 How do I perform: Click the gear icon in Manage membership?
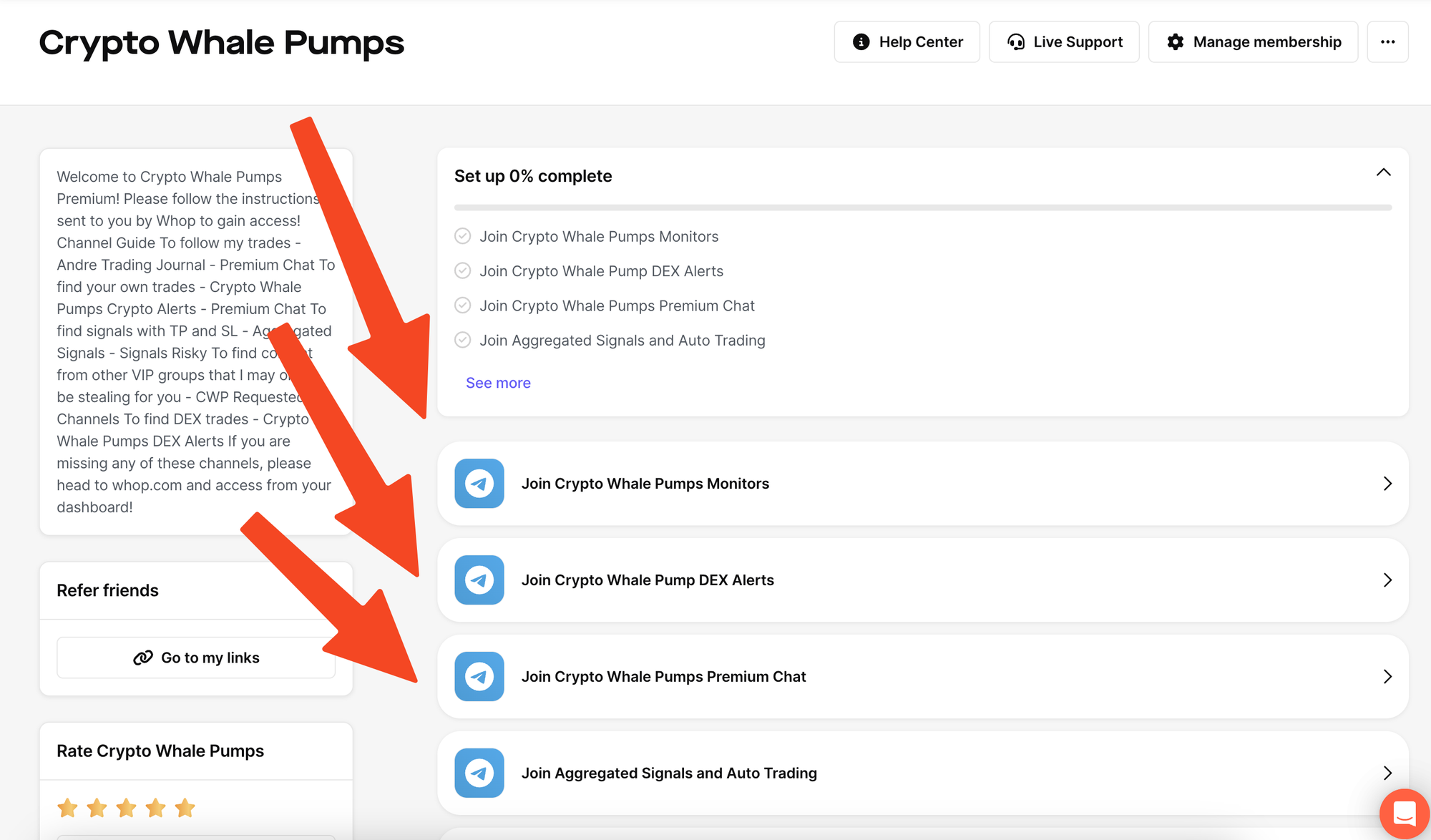(x=1176, y=42)
